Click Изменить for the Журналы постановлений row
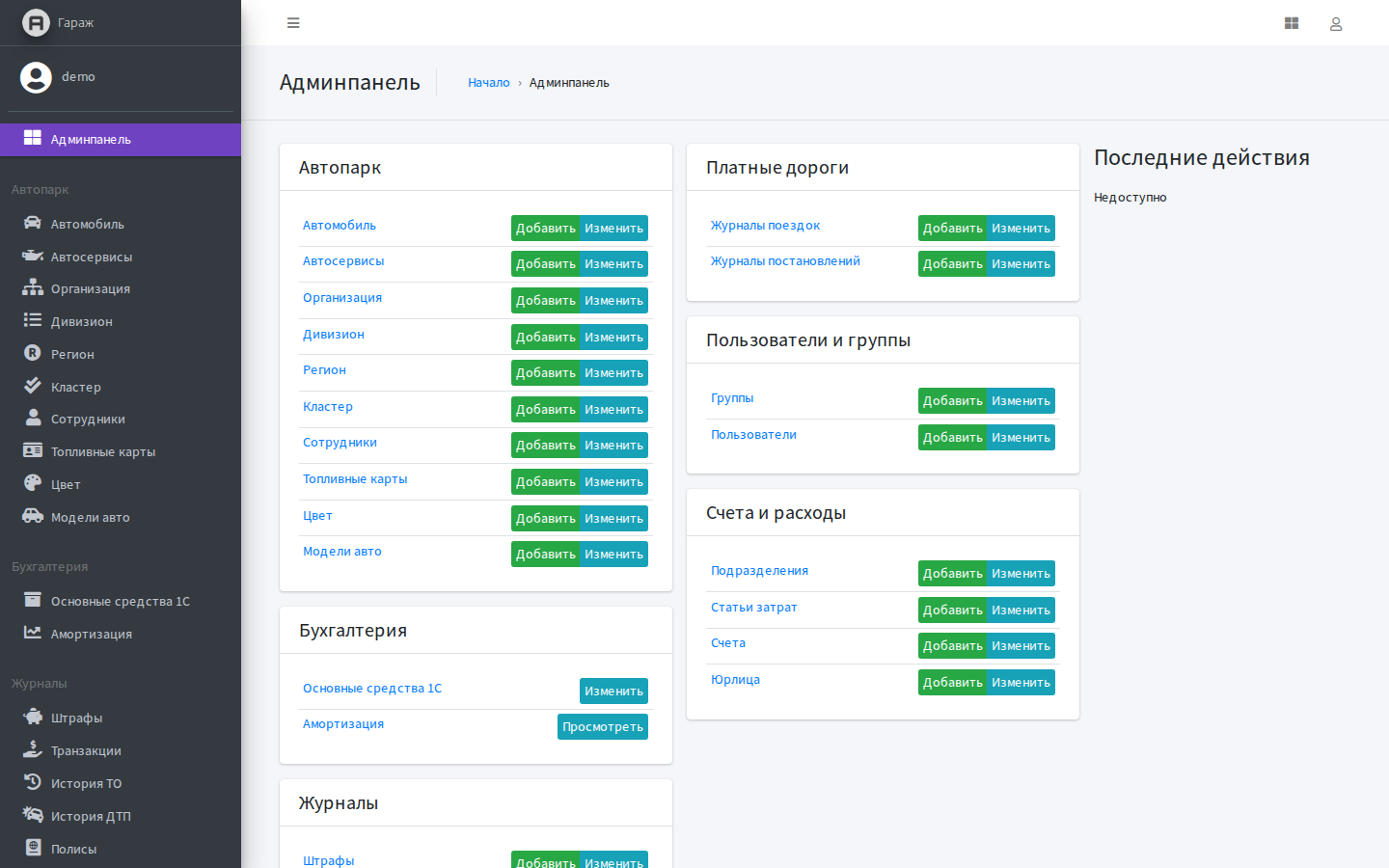Viewport: 1389px width, 868px height. click(x=1021, y=264)
